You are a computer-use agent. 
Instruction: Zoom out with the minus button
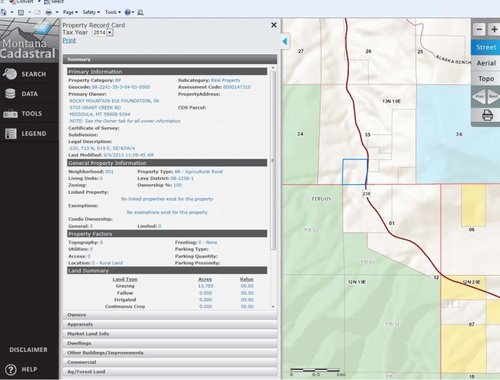[479, 29]
